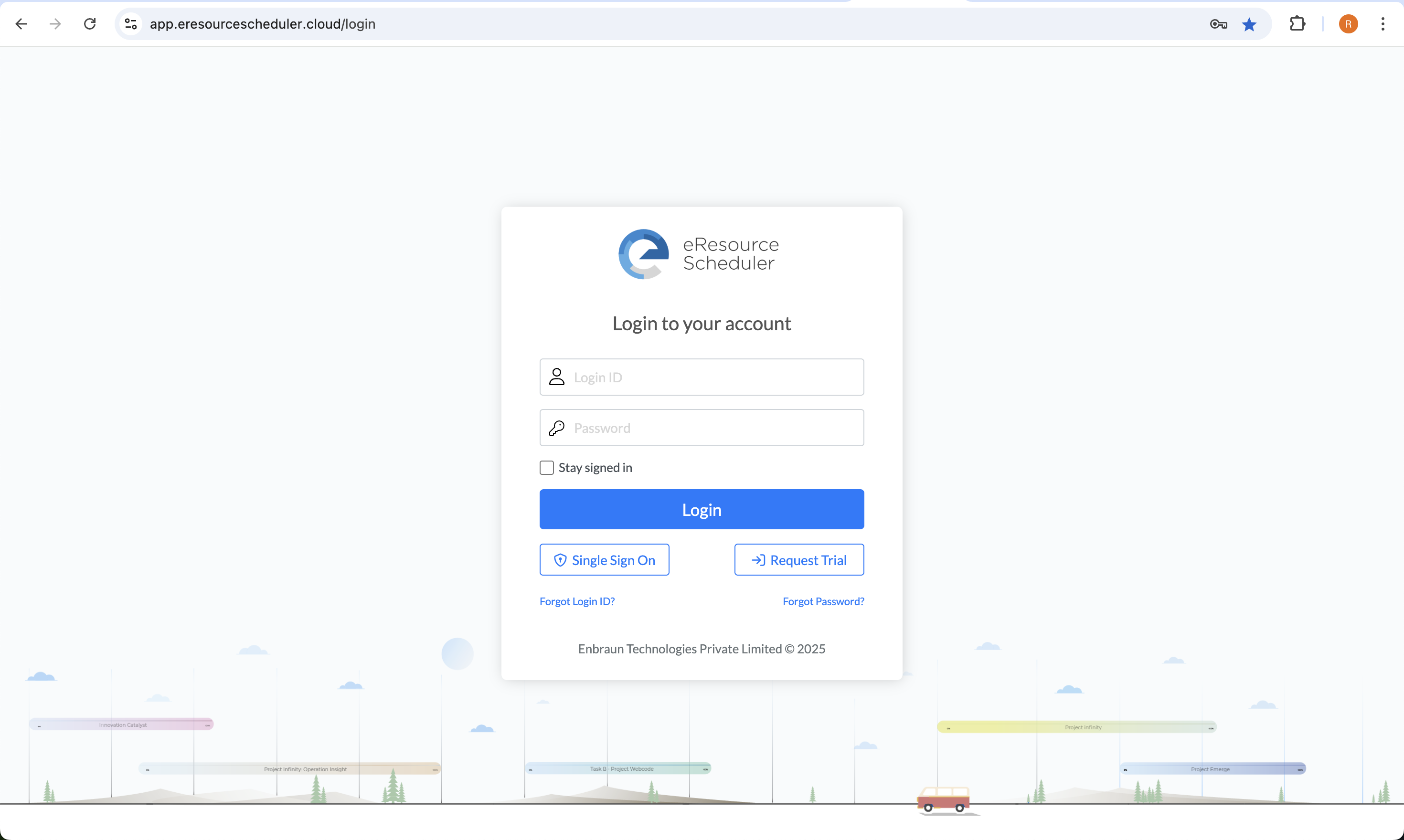
Task: Tick the Stay signed in checkbox
Action: tap(546, 468)
